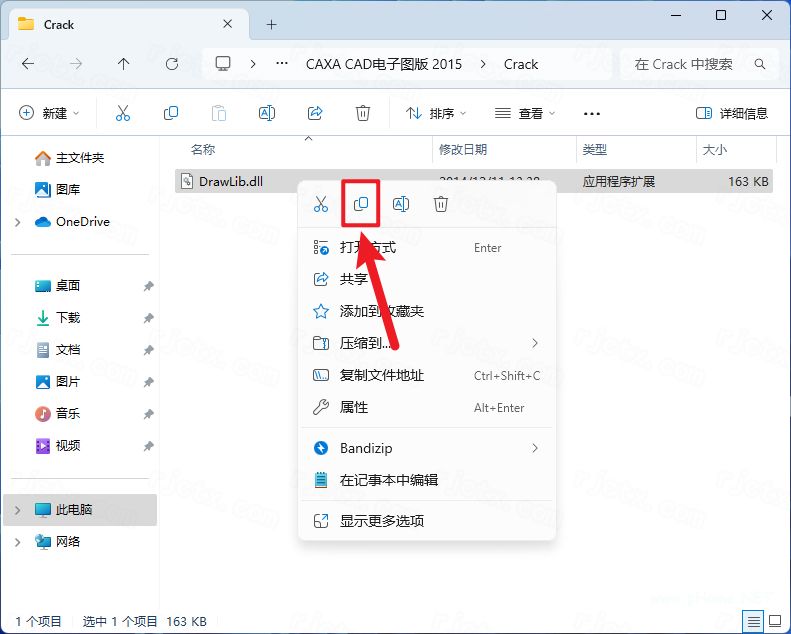
Task: Delete the file via the context menu trash icon
Action: [x=441, y=204]
